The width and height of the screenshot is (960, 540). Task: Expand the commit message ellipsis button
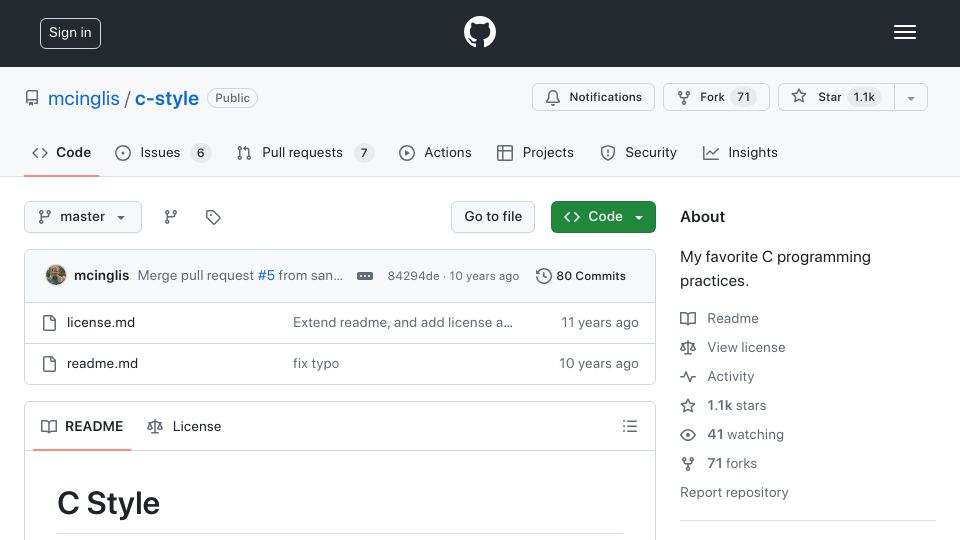tap(365, 276)
